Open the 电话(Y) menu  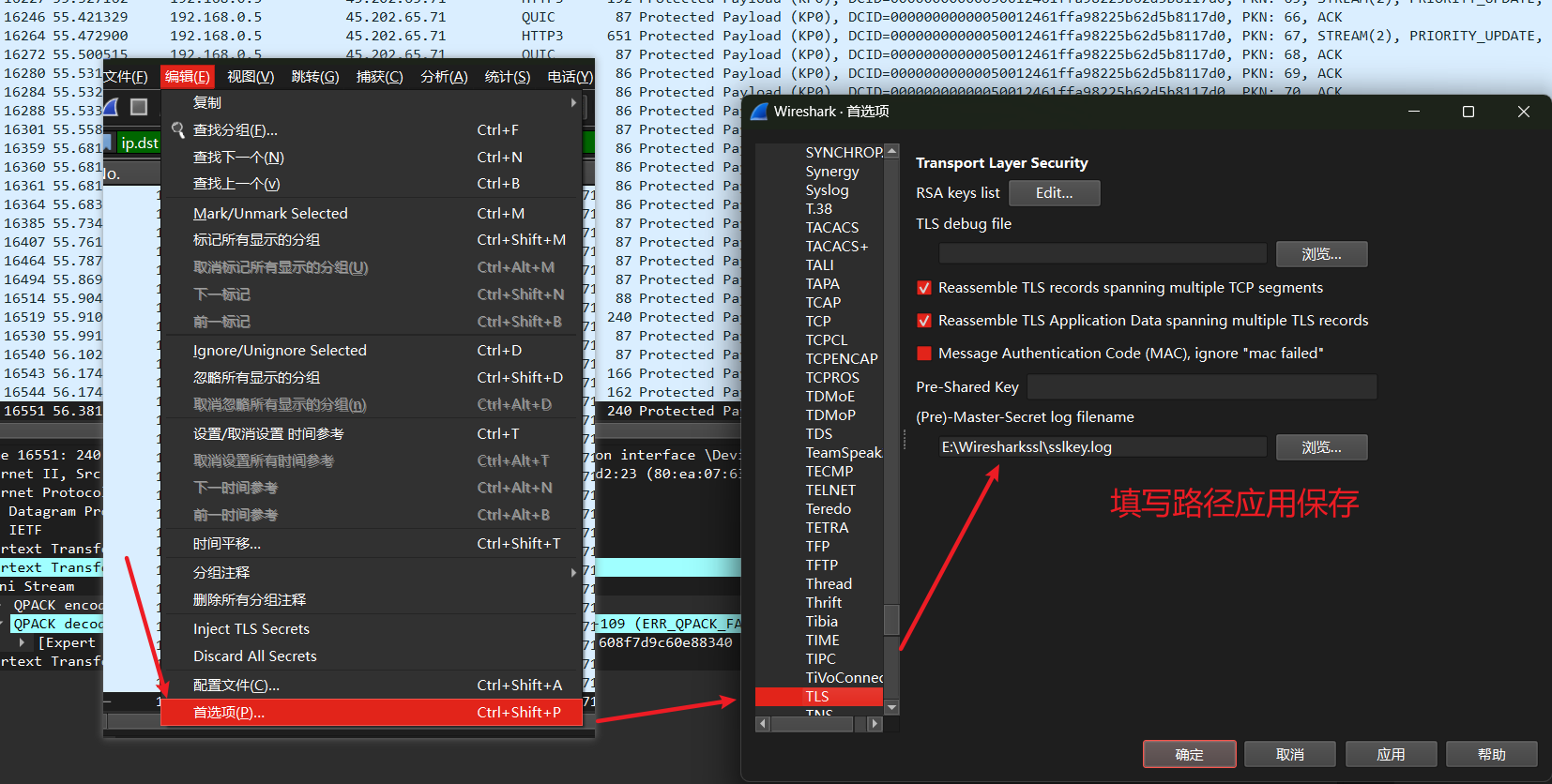coord(570,77)
